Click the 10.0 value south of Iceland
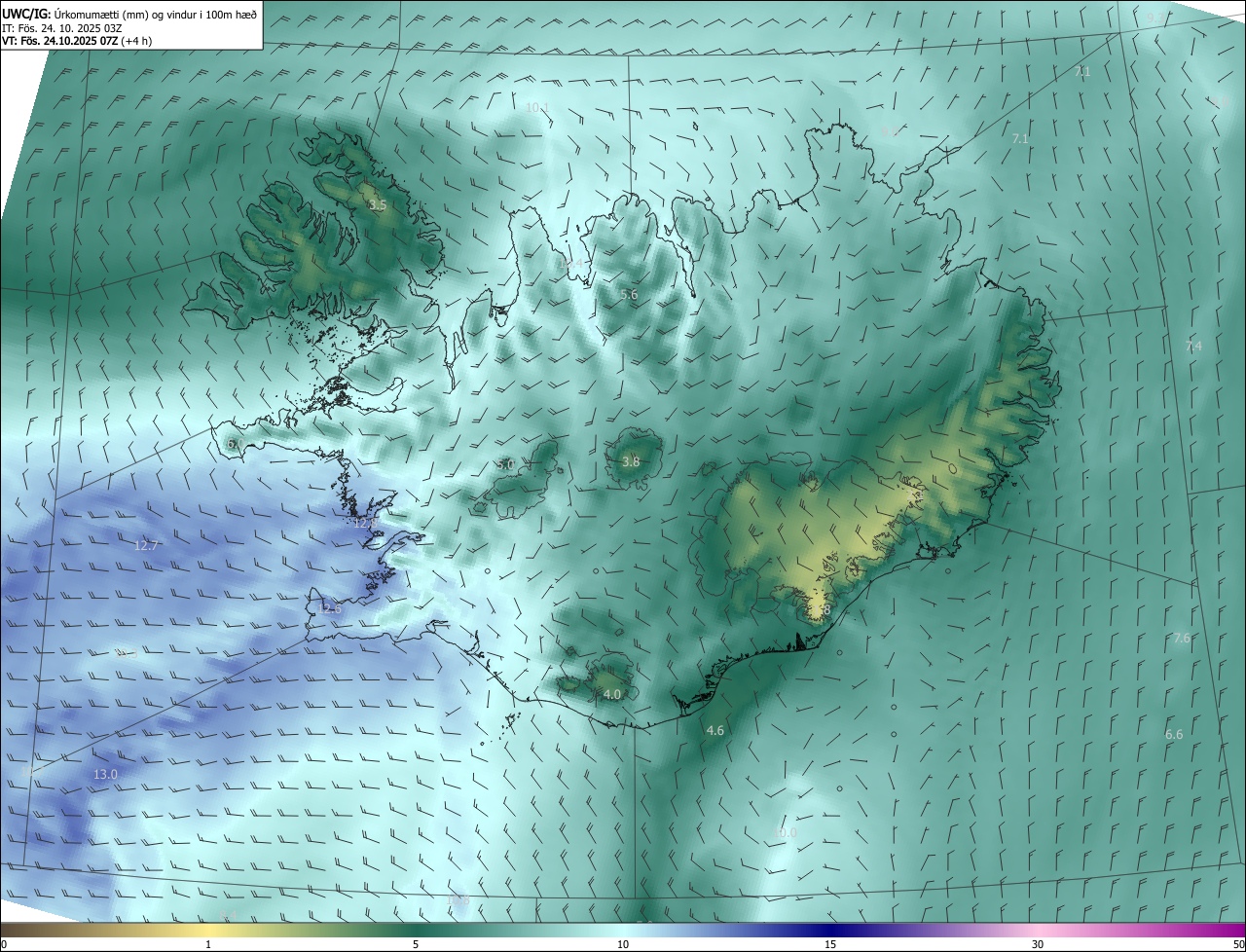Viewport: 1246px width, 952px height. click(785, 832)
